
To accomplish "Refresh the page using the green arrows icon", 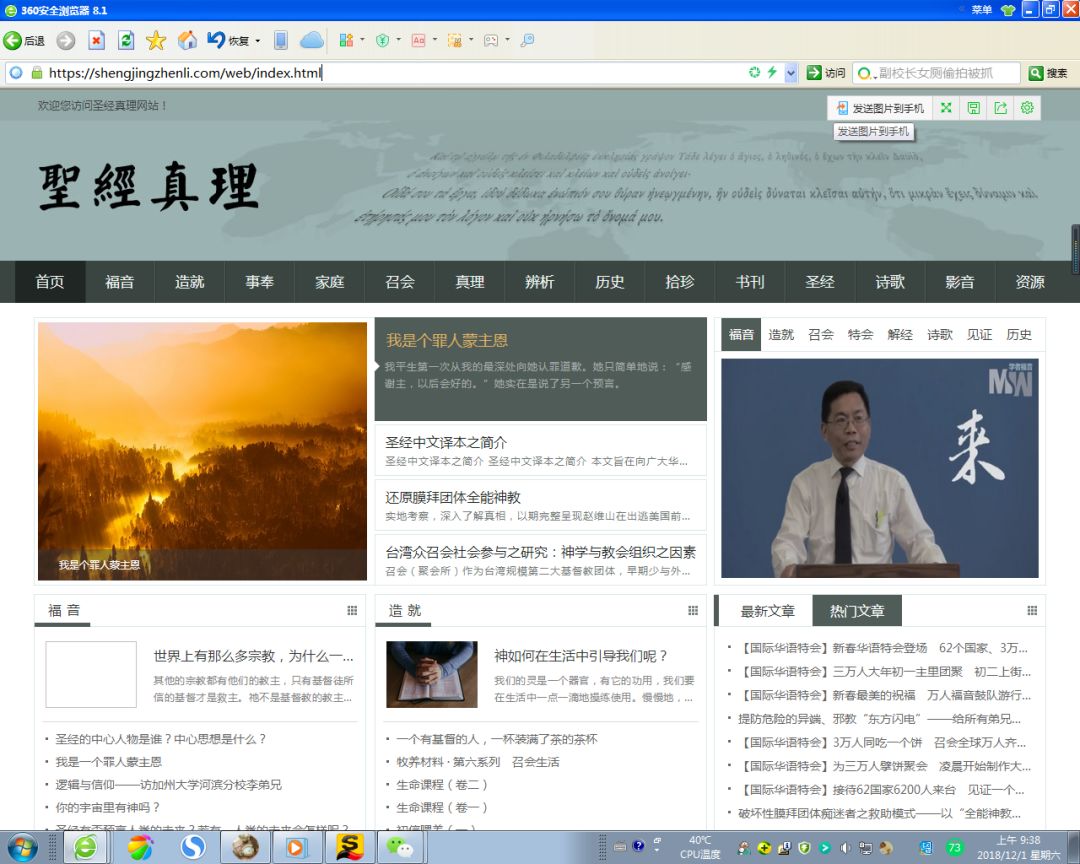I will click(x=126, y=41).
